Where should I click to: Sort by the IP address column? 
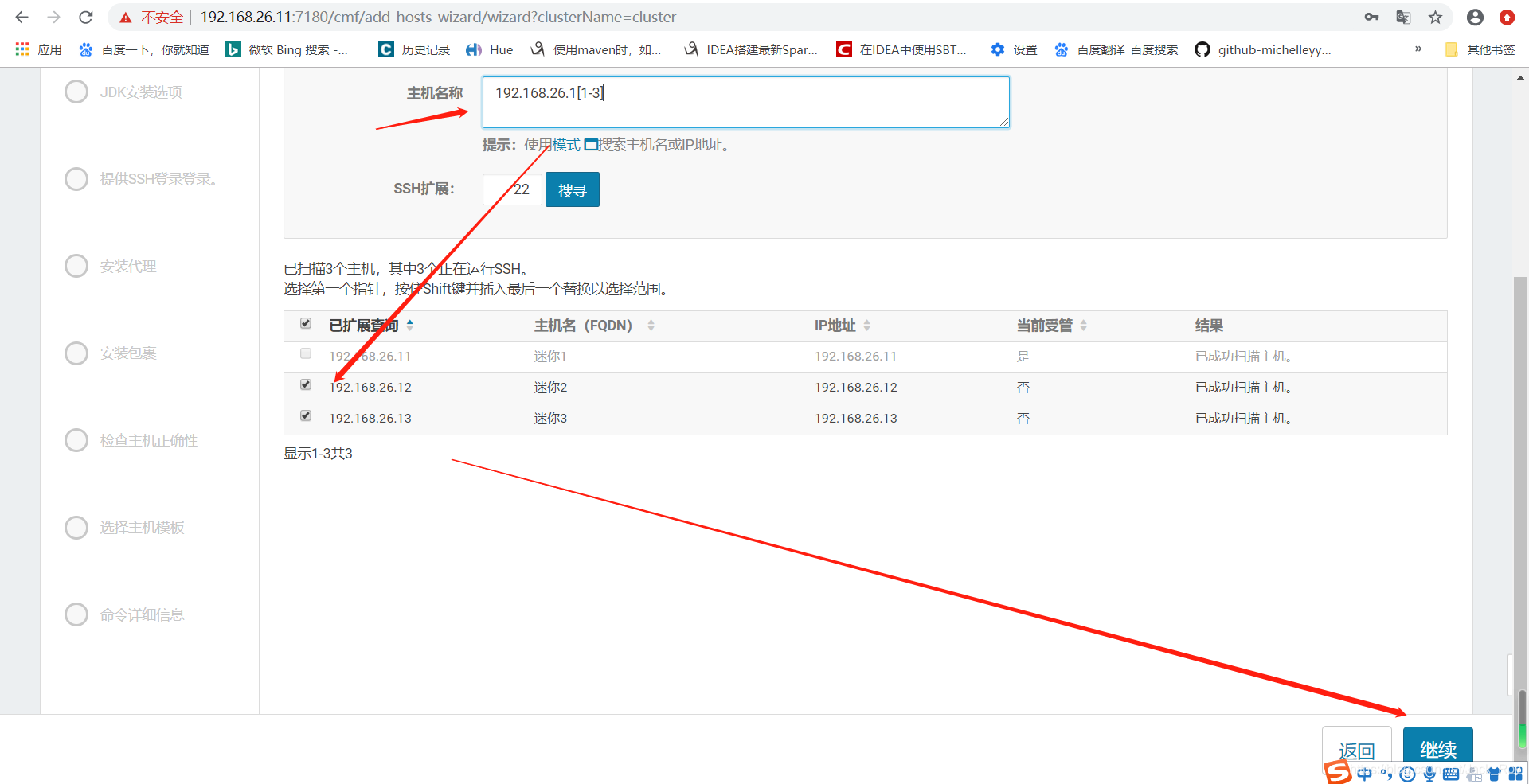coord(843,326)
